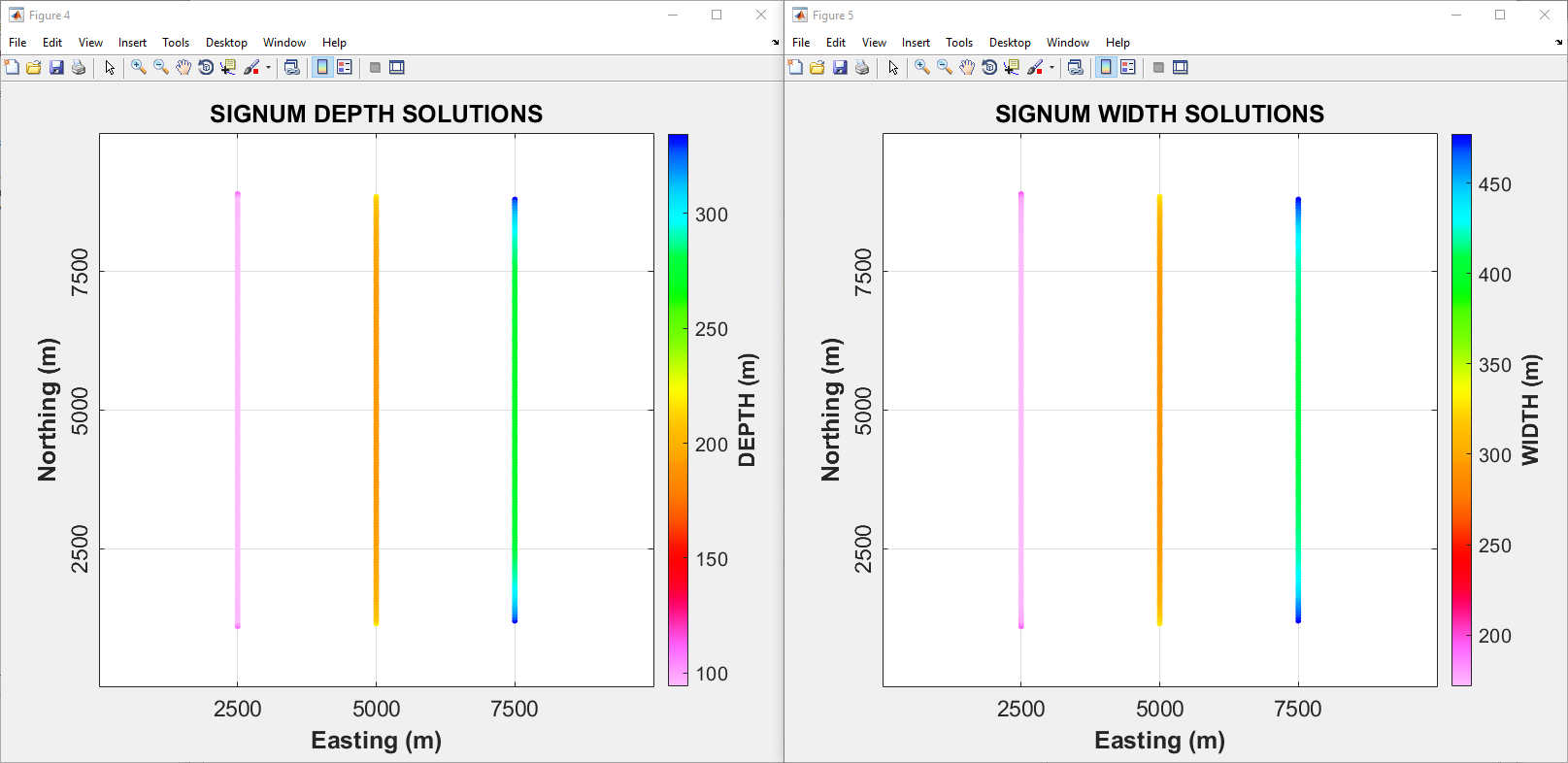The image size is (1568, 763).
Task: Open View menu in Figure 5
Action: point(874,43)
